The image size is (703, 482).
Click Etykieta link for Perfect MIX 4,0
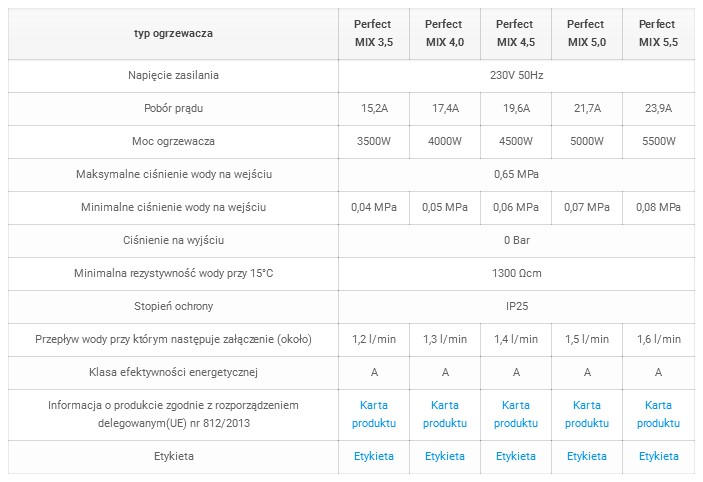(445, 456)
